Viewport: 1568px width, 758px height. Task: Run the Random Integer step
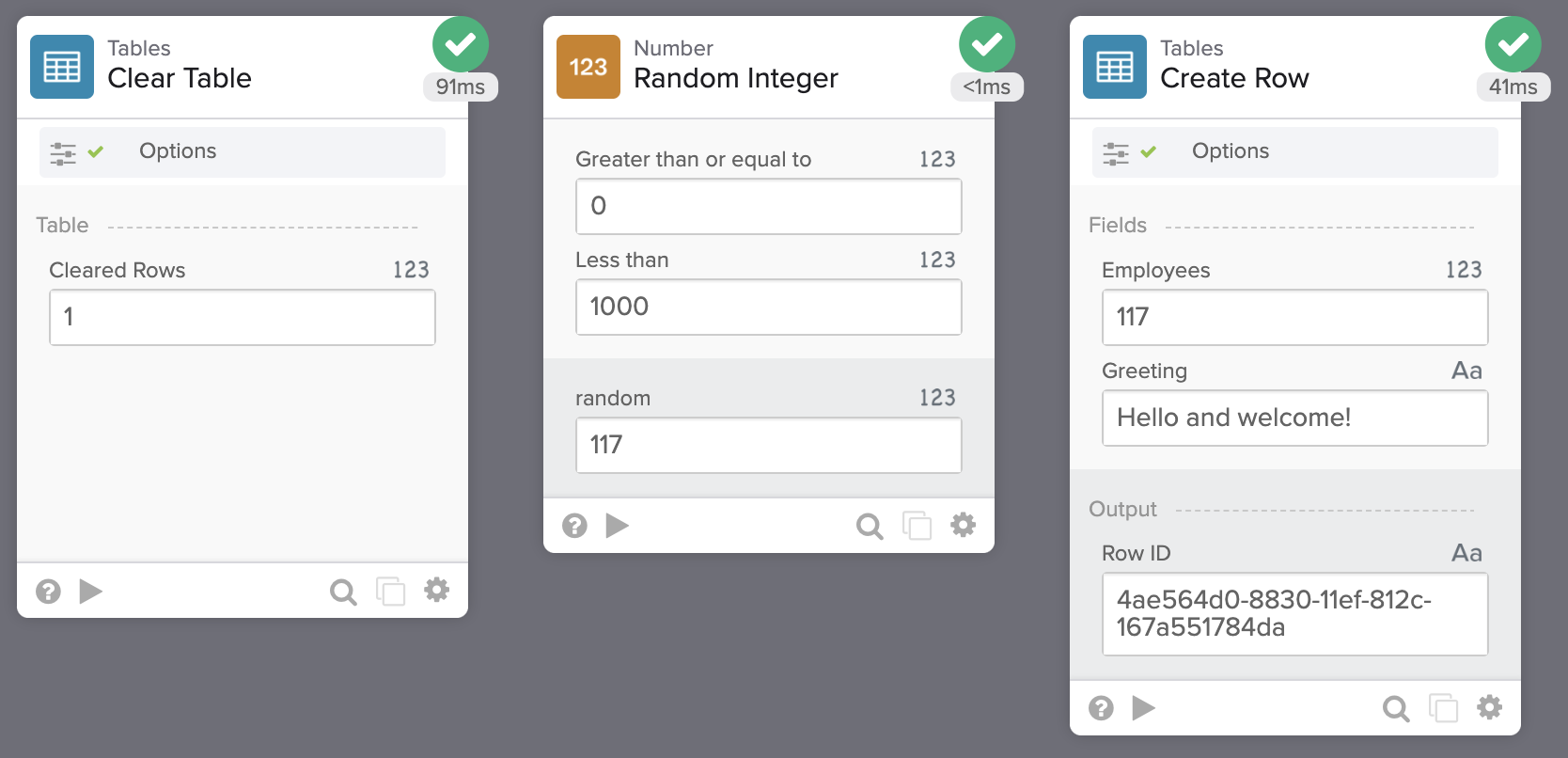tap(617, 526)
